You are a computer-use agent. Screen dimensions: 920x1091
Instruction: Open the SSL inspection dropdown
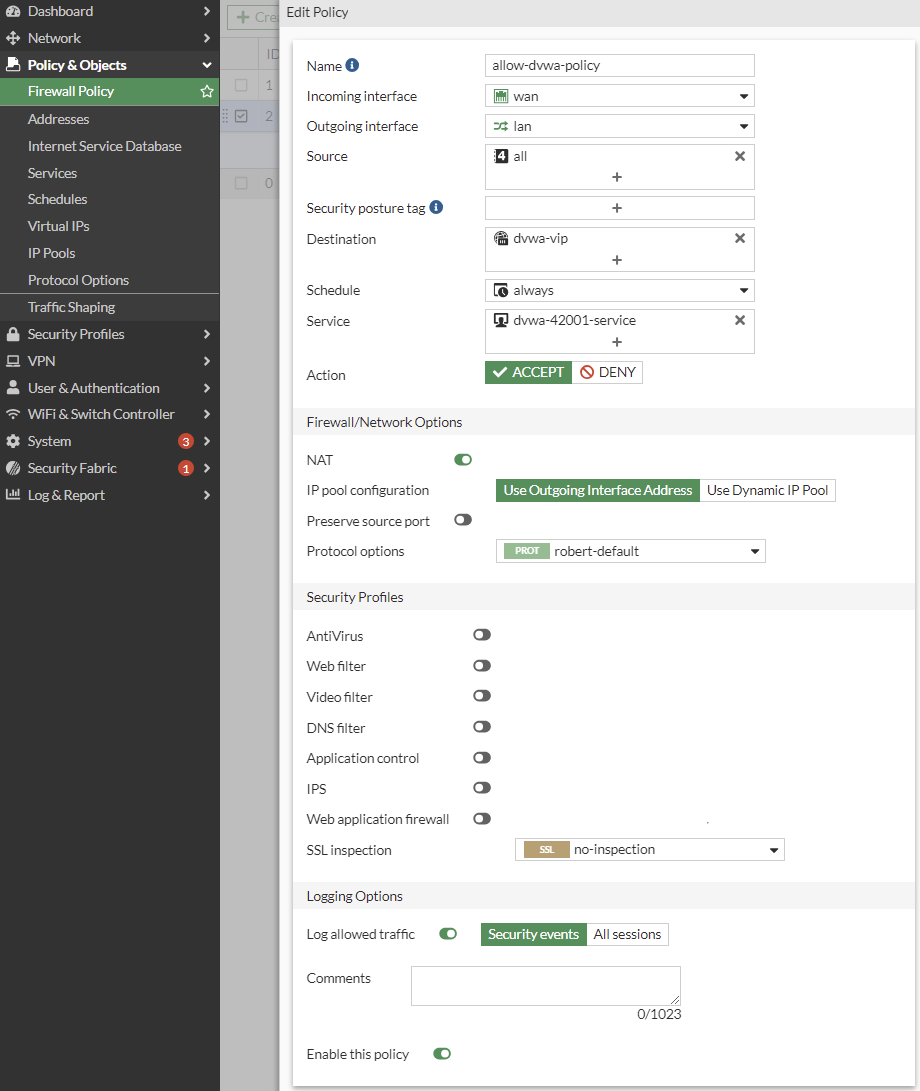(x=649, y=850)
